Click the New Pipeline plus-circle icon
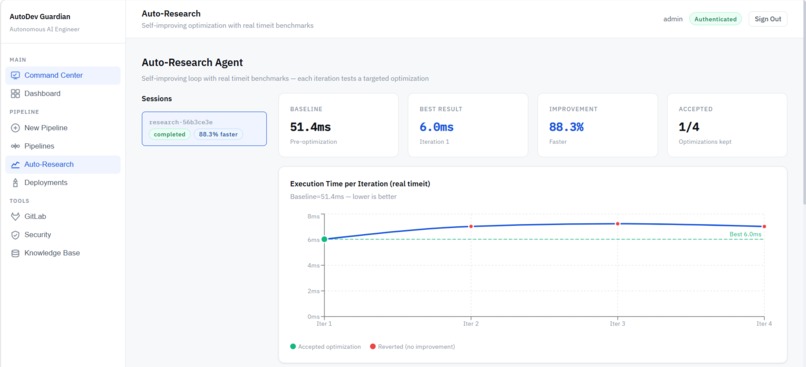This screenshot has width=806, height=367. (x=15, y=127)
